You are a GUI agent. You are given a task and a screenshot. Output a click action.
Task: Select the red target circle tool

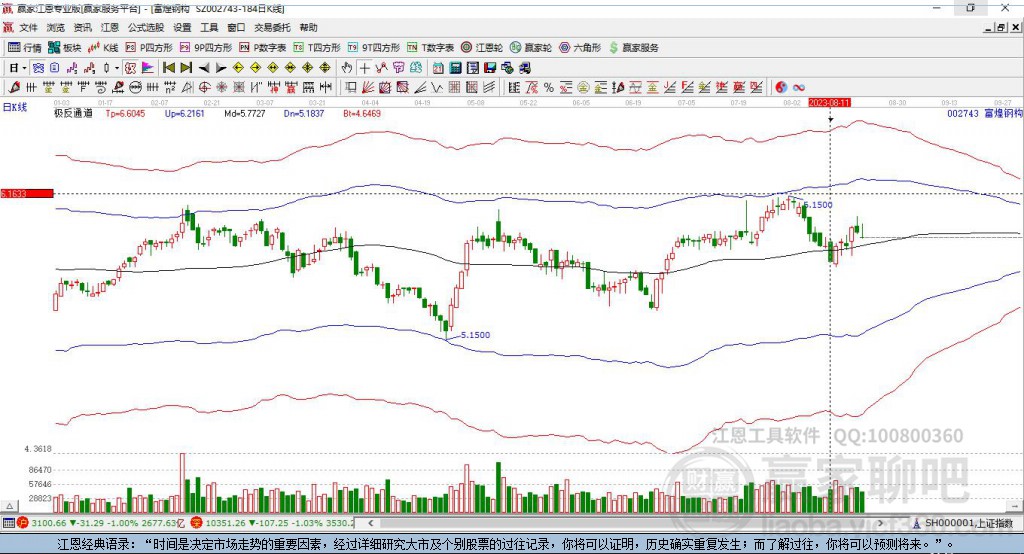204,87
